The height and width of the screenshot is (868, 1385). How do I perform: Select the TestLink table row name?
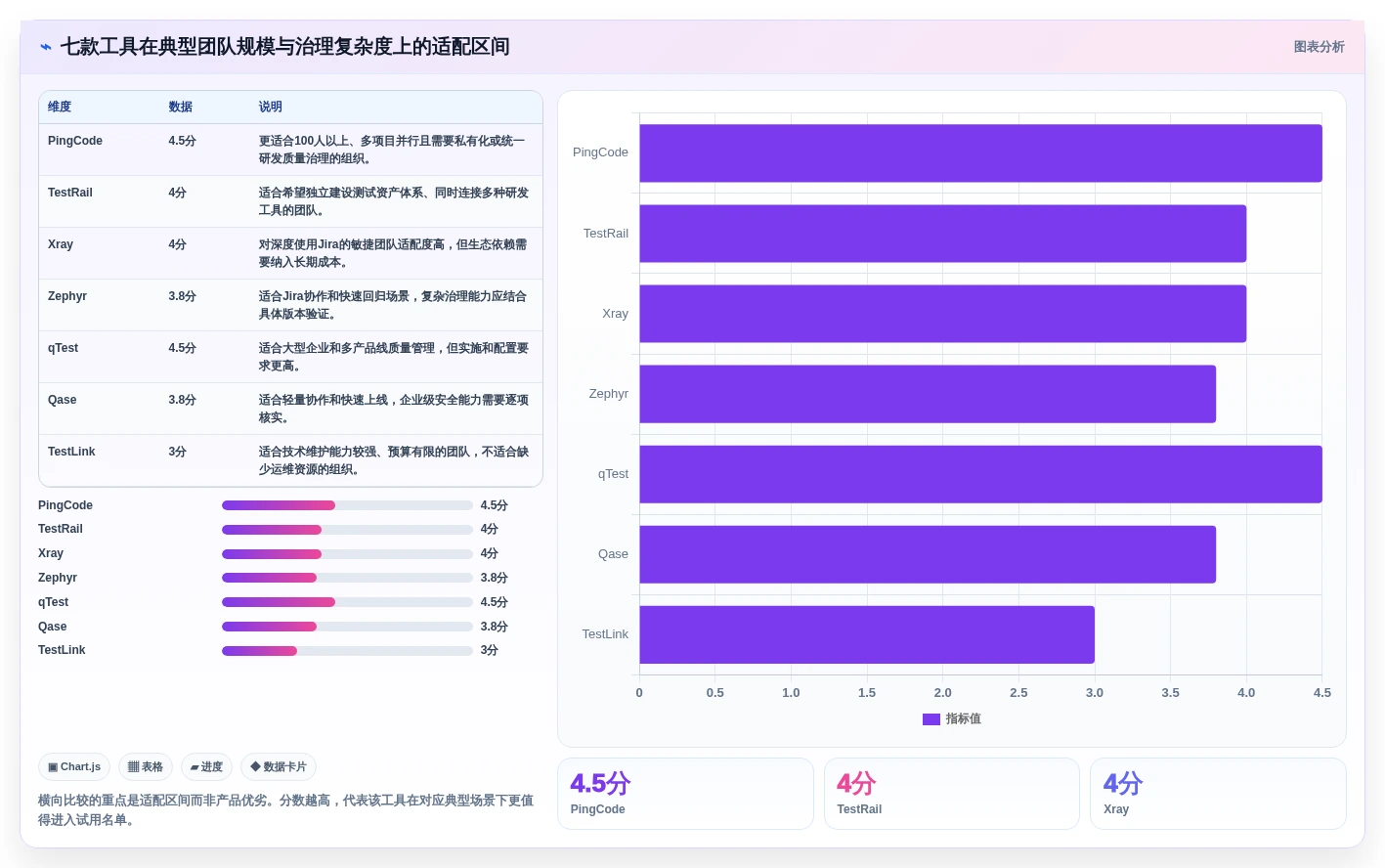pos(71,452)
